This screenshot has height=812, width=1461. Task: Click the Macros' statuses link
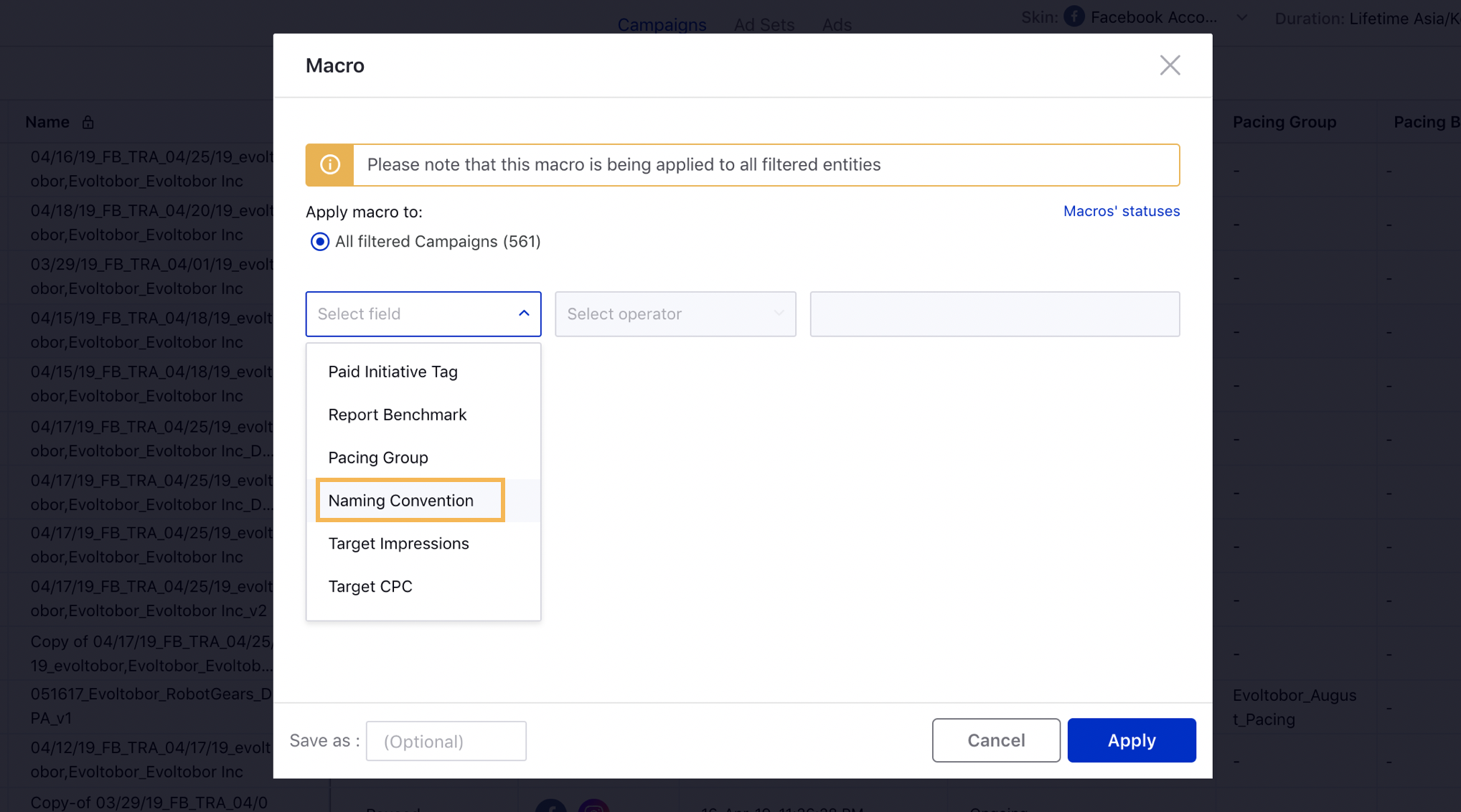(1121, 210)
